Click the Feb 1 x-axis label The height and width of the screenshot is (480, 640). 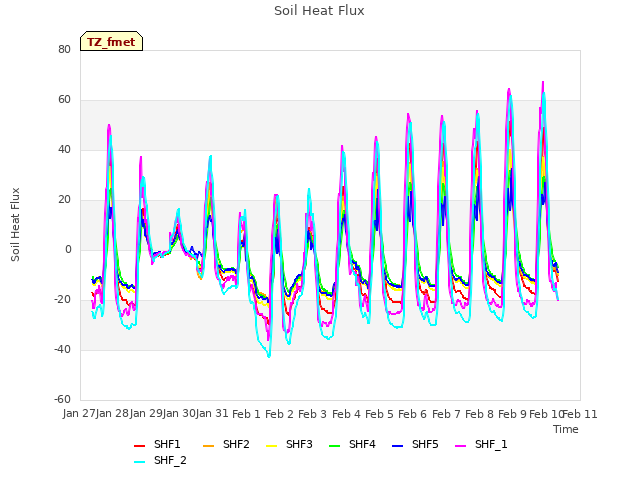[x=246, y=414]
